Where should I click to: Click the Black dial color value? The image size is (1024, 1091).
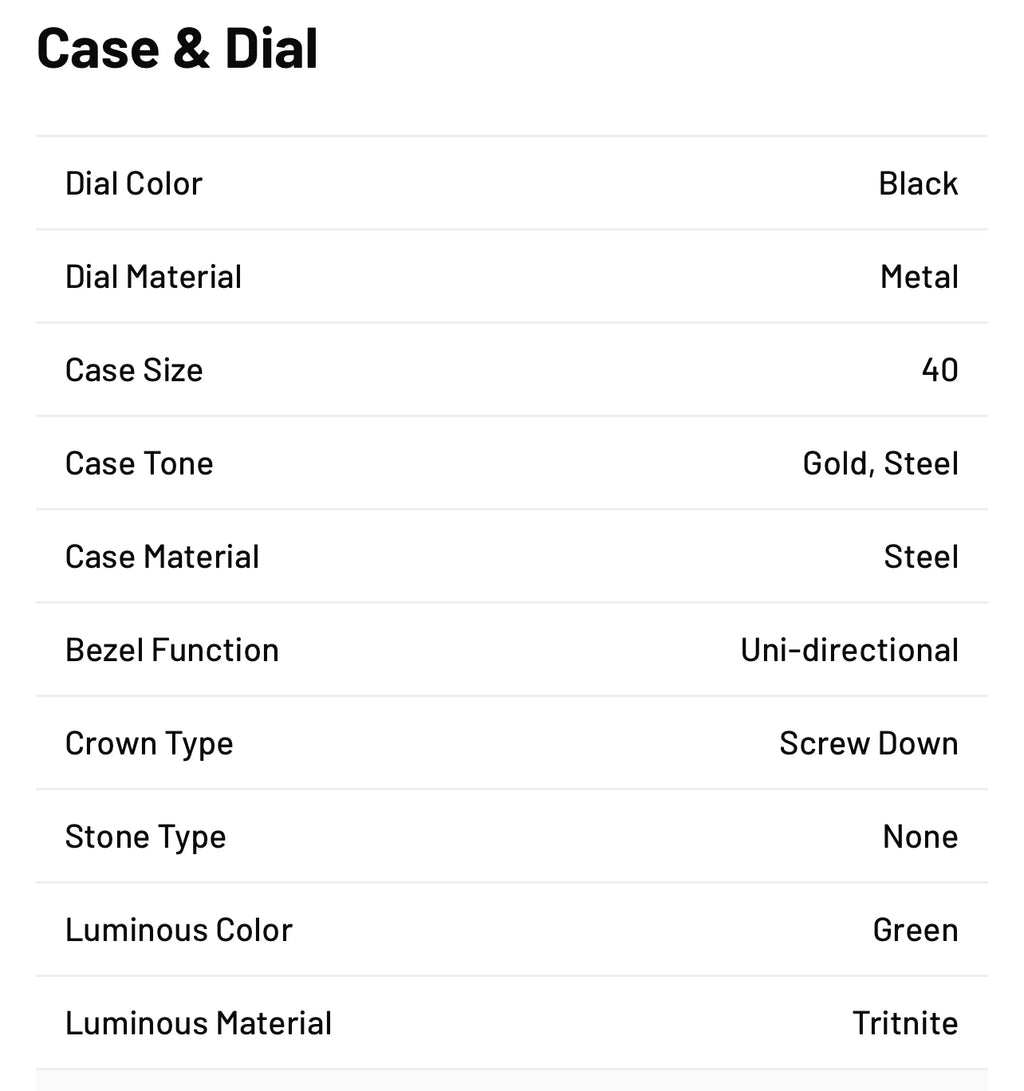[918, 184]
